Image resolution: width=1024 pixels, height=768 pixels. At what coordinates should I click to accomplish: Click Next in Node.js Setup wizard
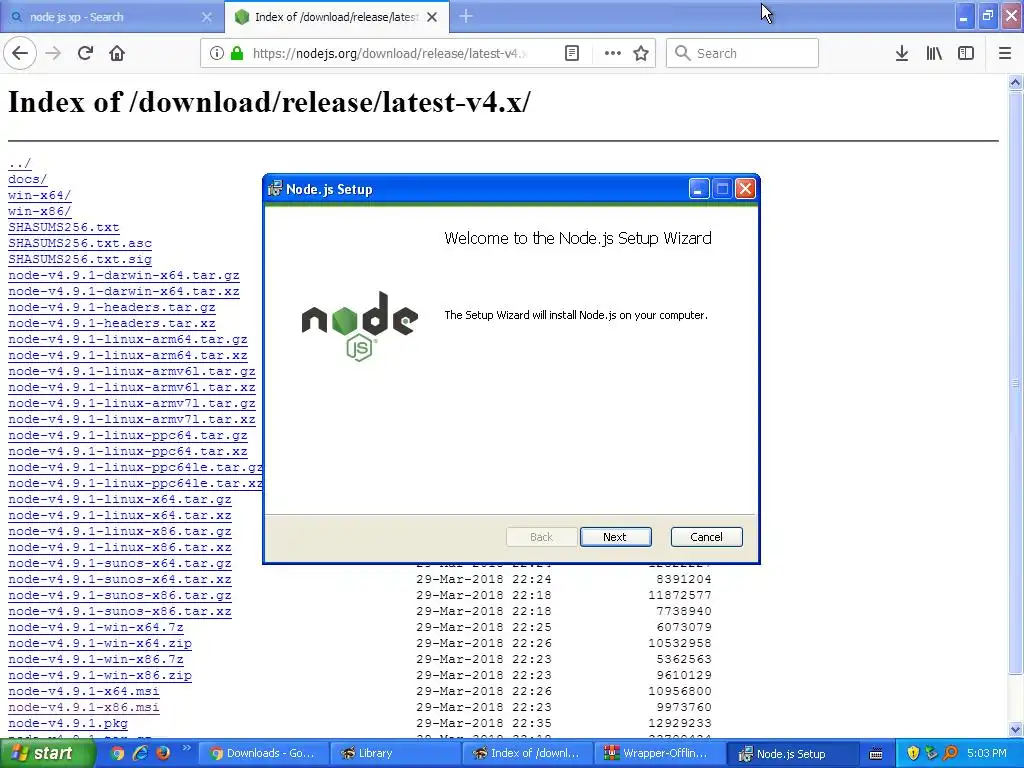click(x=615, y=537)
